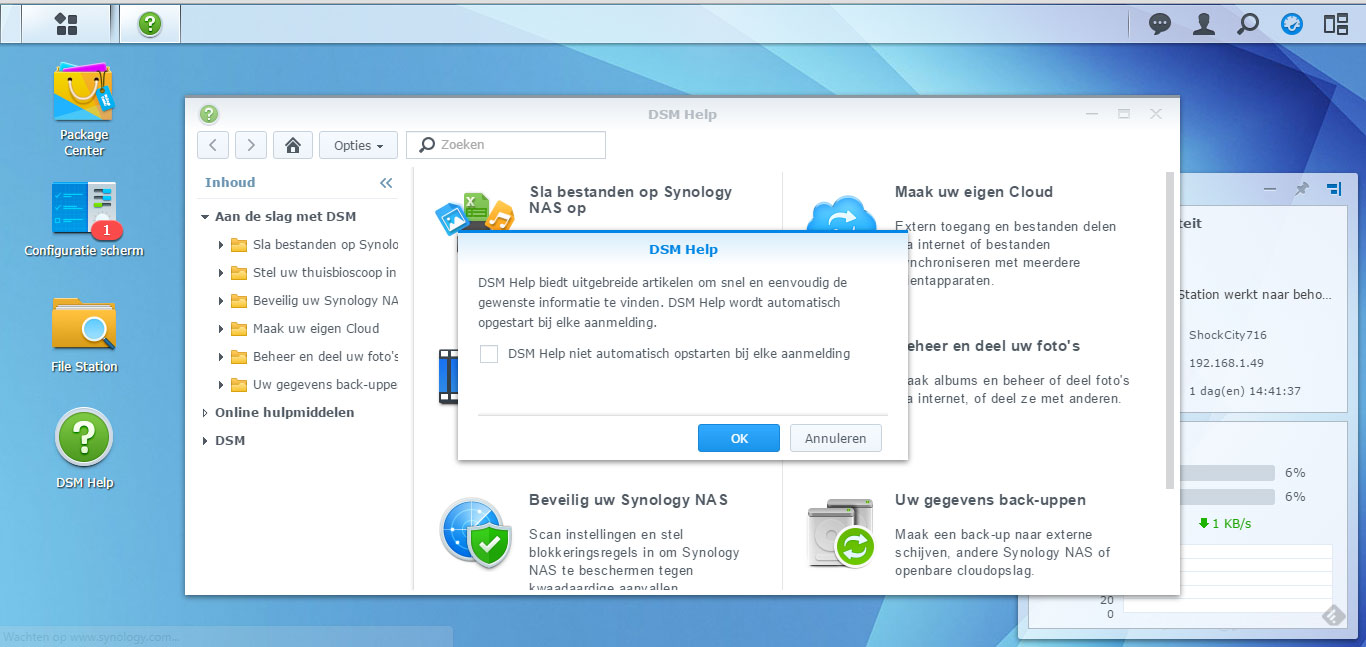Collapse Aan de slag met DSM
Viewport: 1366px width, 647px height.
point(204,217)
